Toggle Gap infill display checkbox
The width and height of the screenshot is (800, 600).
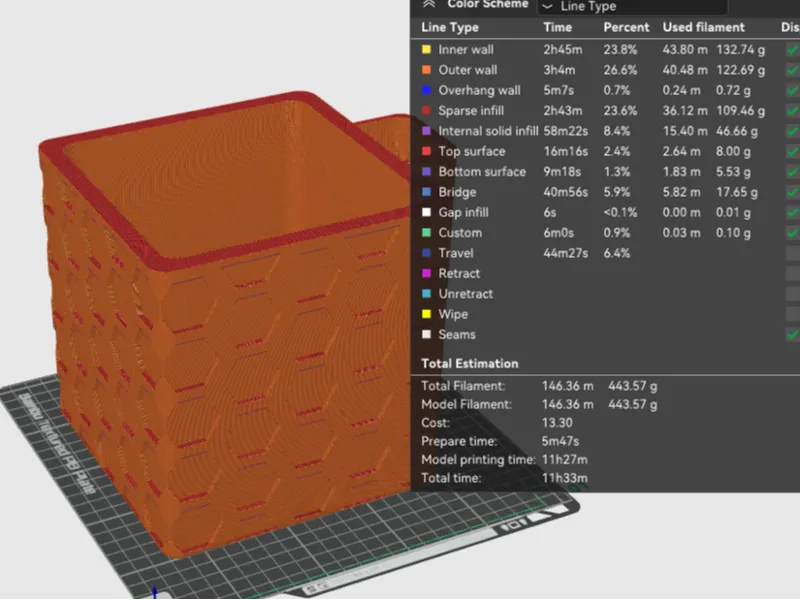(792, 212)
